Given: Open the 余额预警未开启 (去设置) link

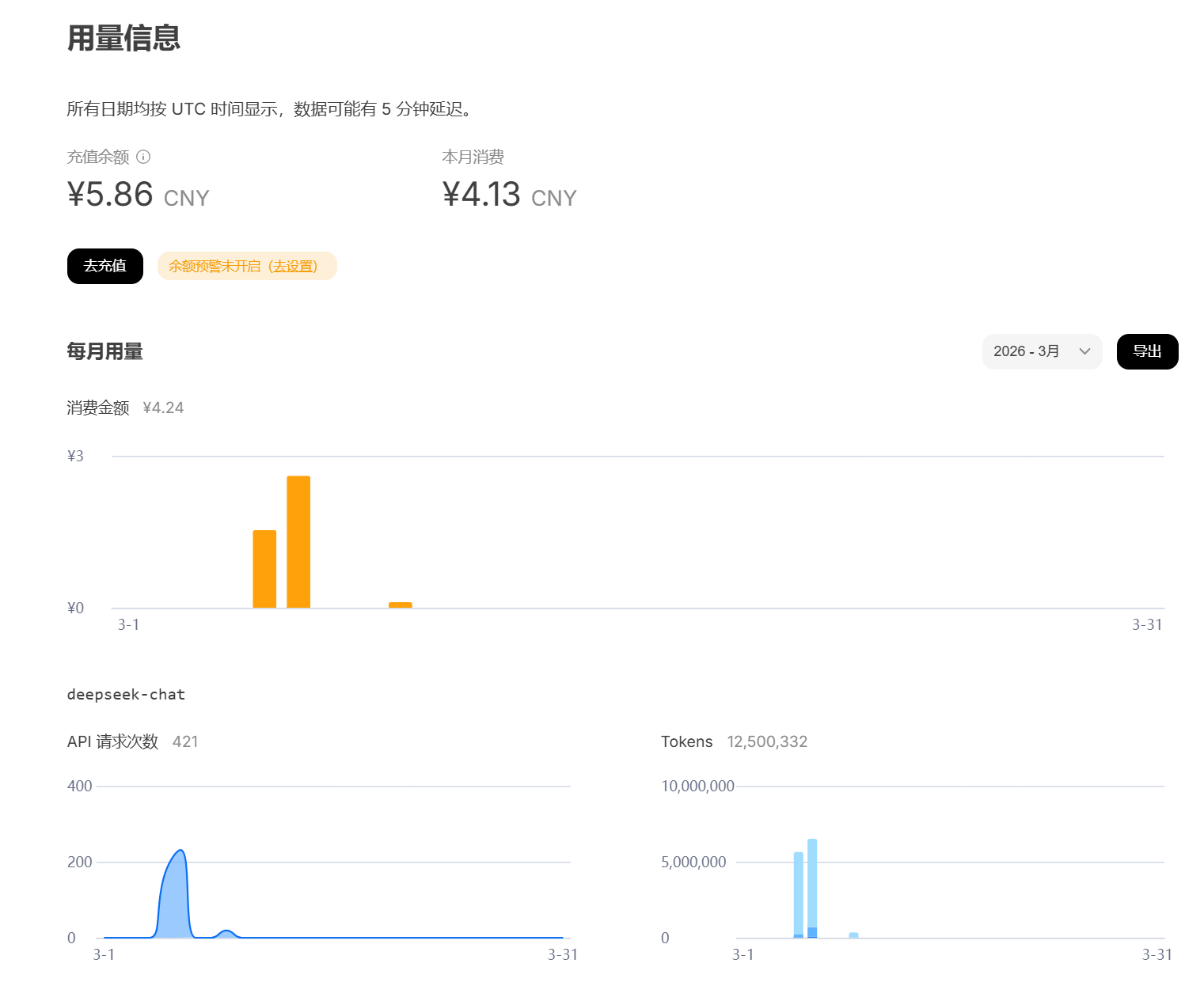Looking at the screenshot, I should coord(246,266).
